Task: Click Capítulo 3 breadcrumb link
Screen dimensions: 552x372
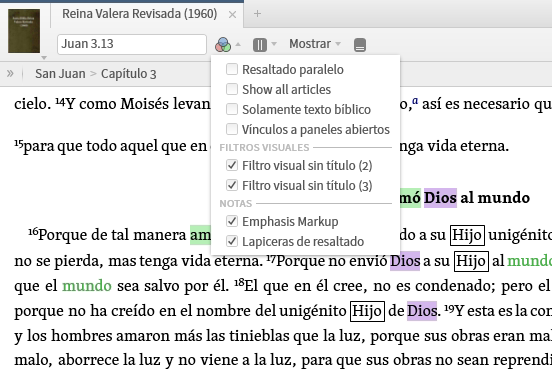Action: tap(128, 74)
